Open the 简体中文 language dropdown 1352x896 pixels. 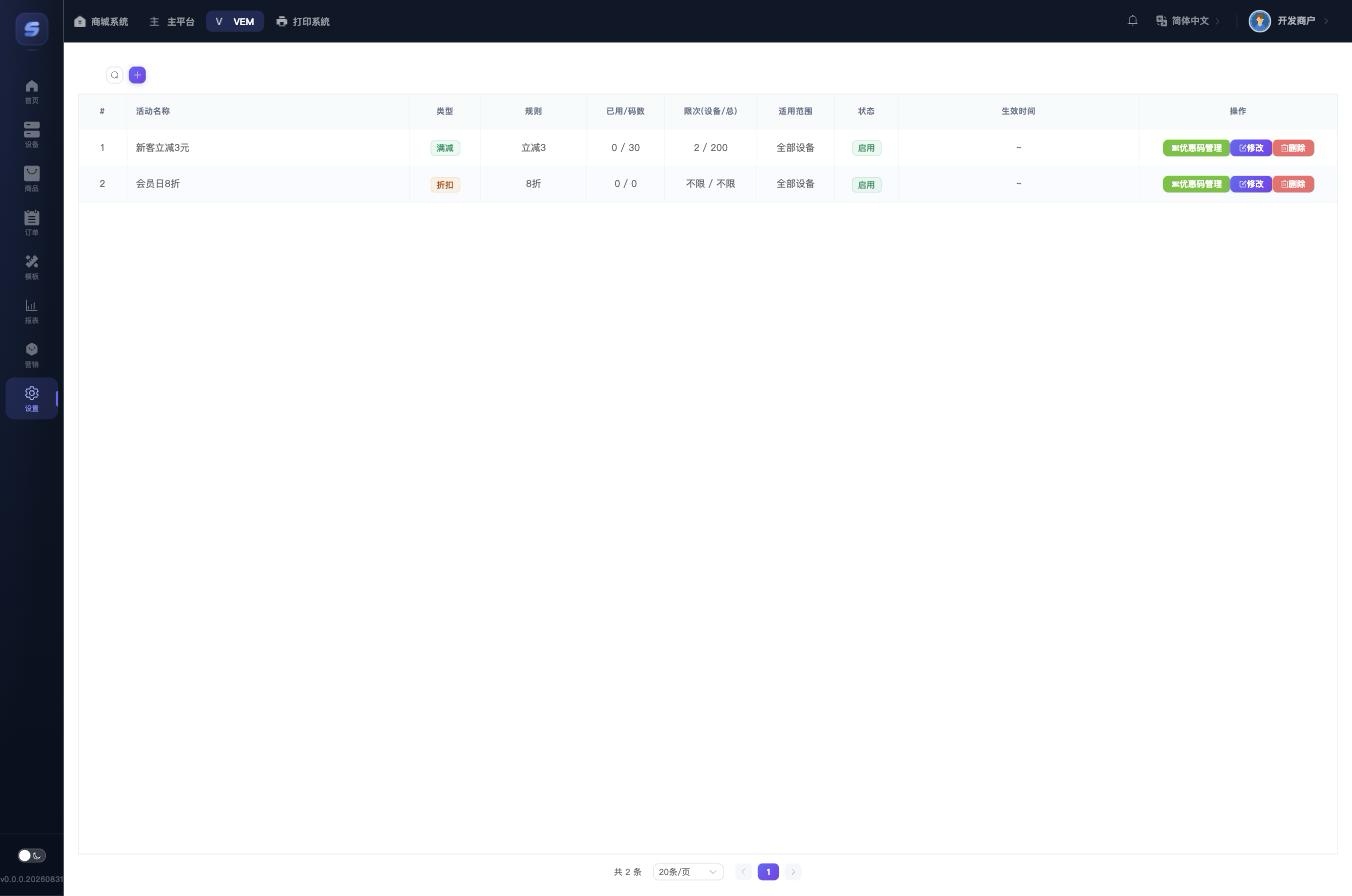pyautogui.click(x=1188, y=21)
